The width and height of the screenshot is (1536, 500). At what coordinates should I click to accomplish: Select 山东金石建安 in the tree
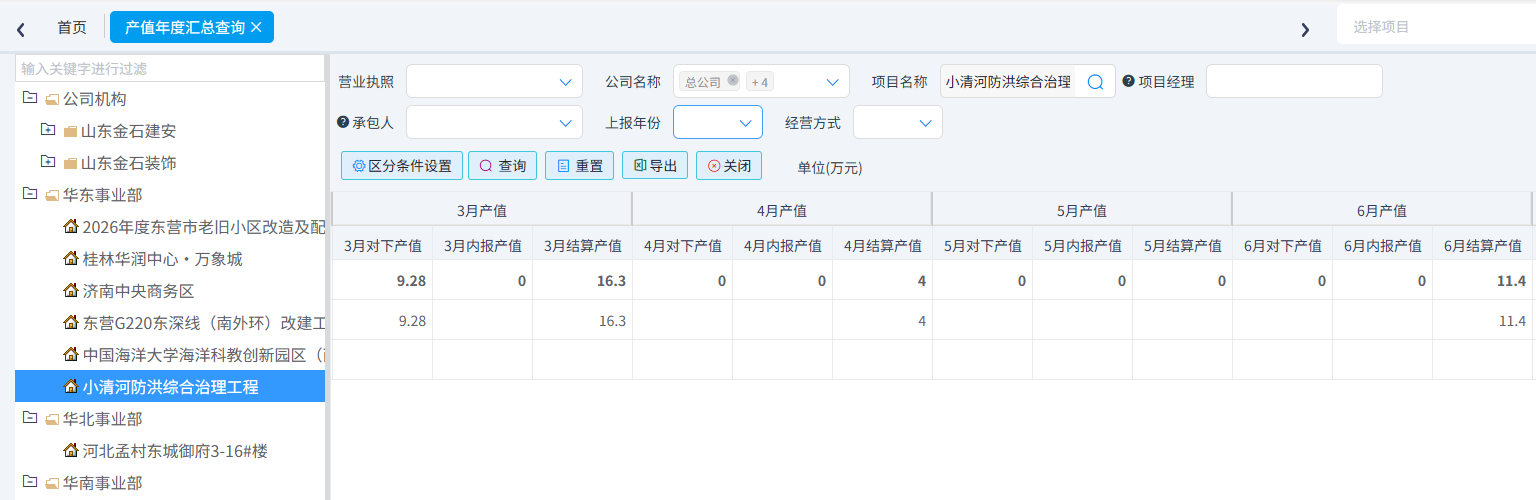128,131
